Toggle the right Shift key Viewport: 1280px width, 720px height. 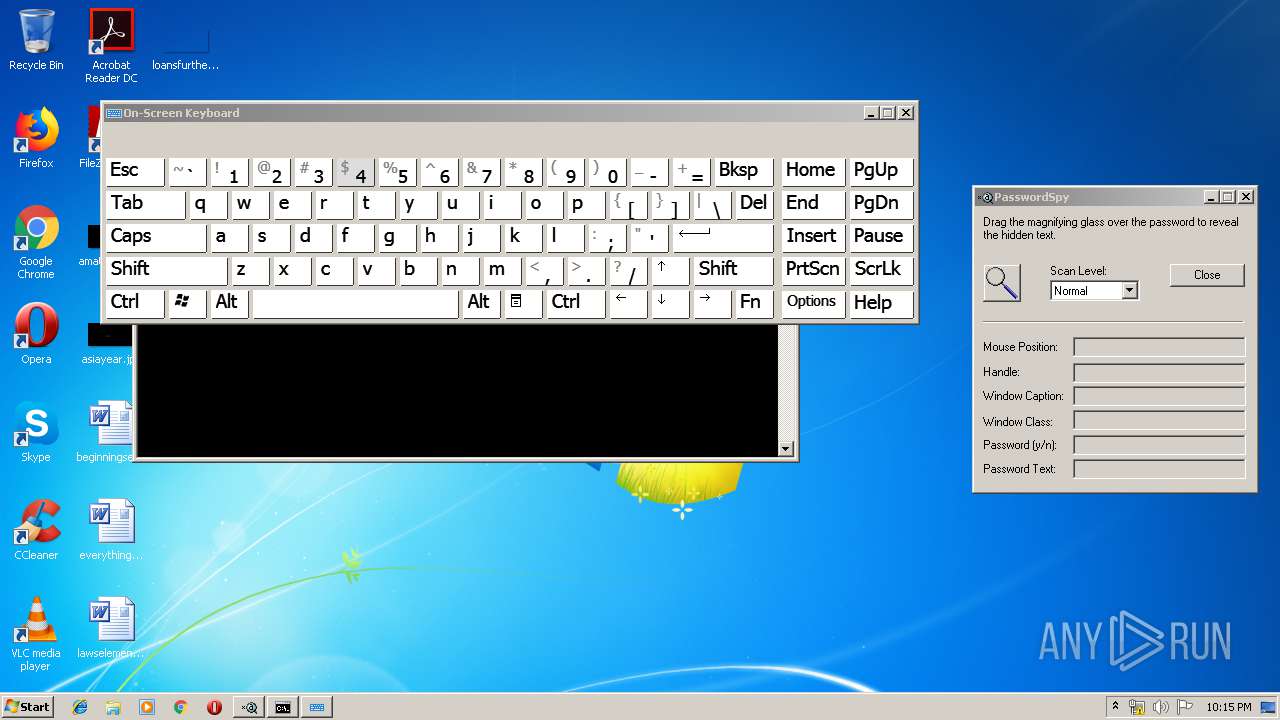[734, 270]
